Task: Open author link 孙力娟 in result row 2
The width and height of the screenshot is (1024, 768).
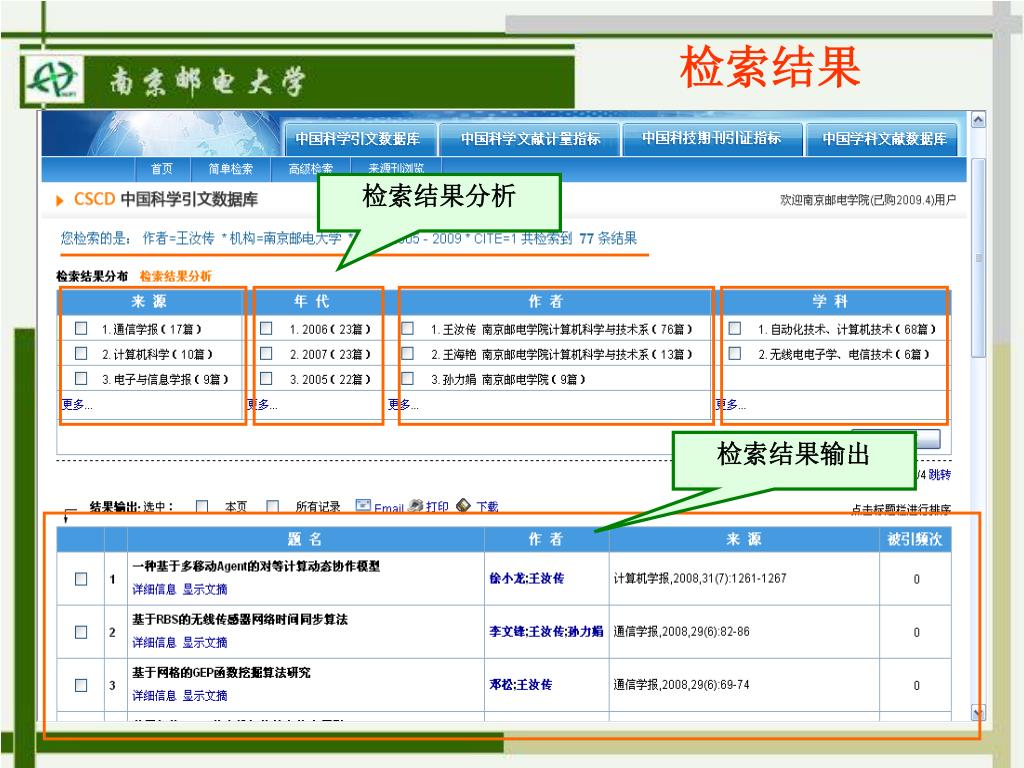Action: [587, 632]
